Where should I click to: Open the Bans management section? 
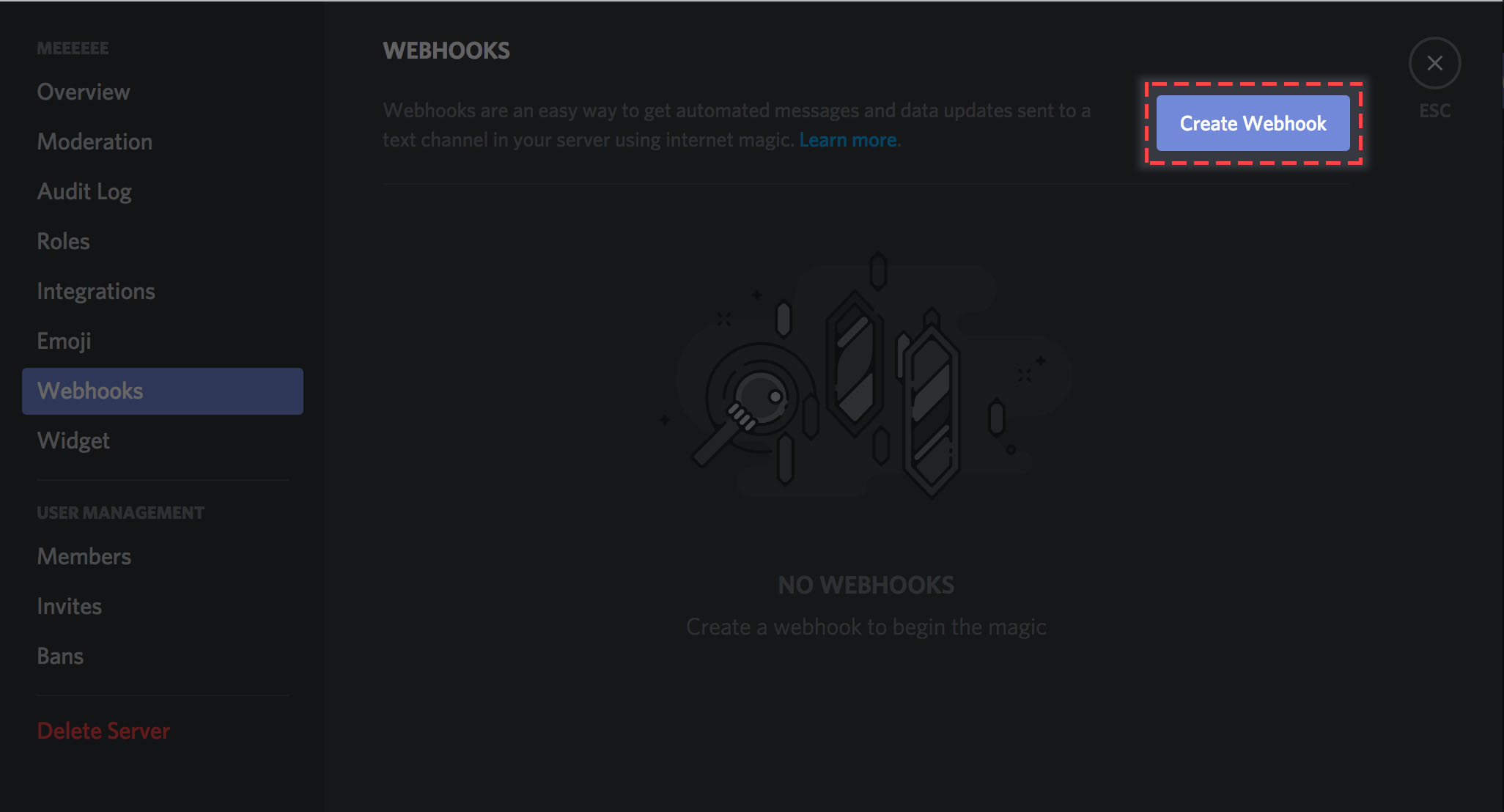[x=59, y=654]
